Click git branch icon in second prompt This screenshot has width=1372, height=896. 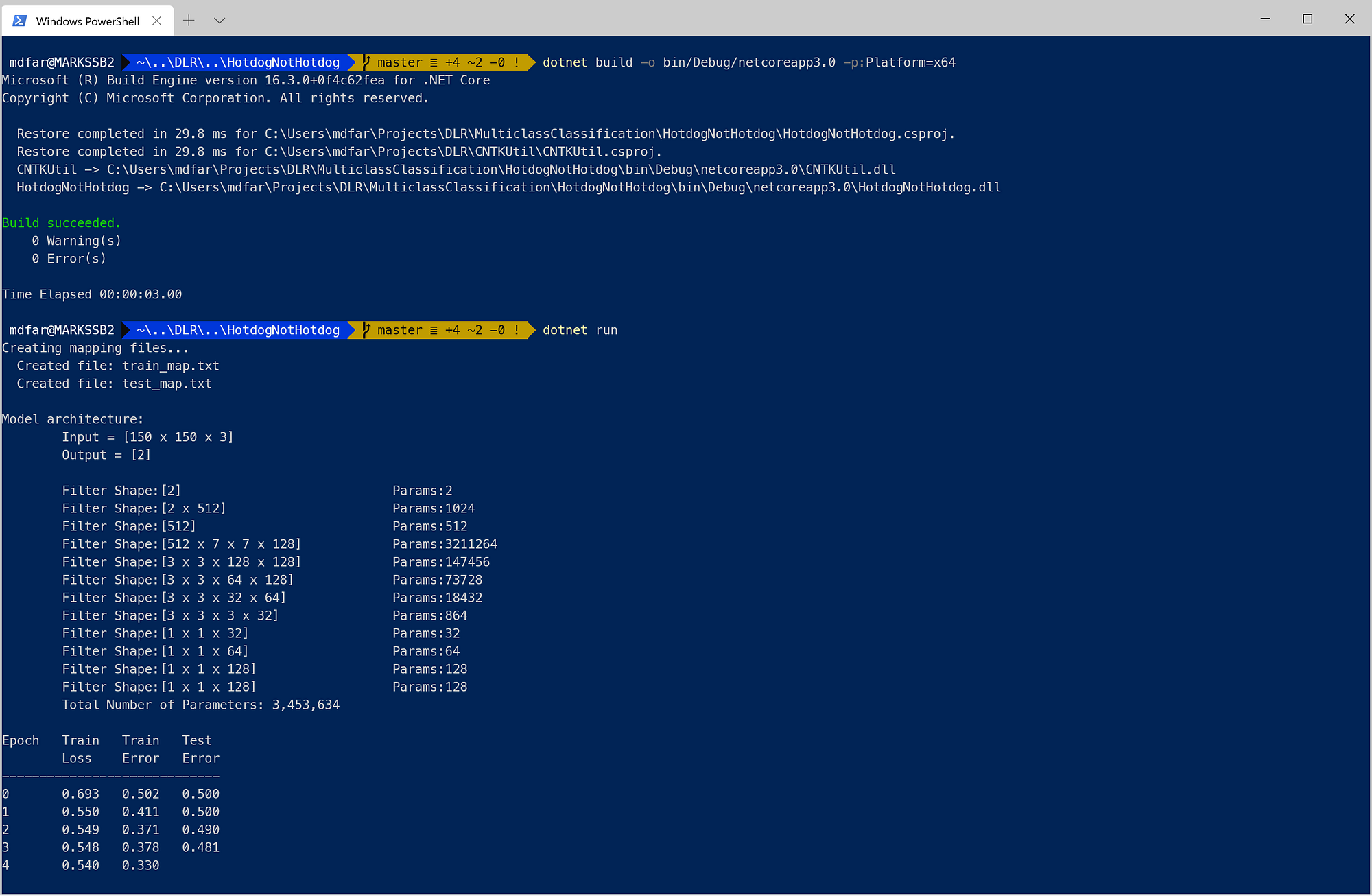click(366, 330)
